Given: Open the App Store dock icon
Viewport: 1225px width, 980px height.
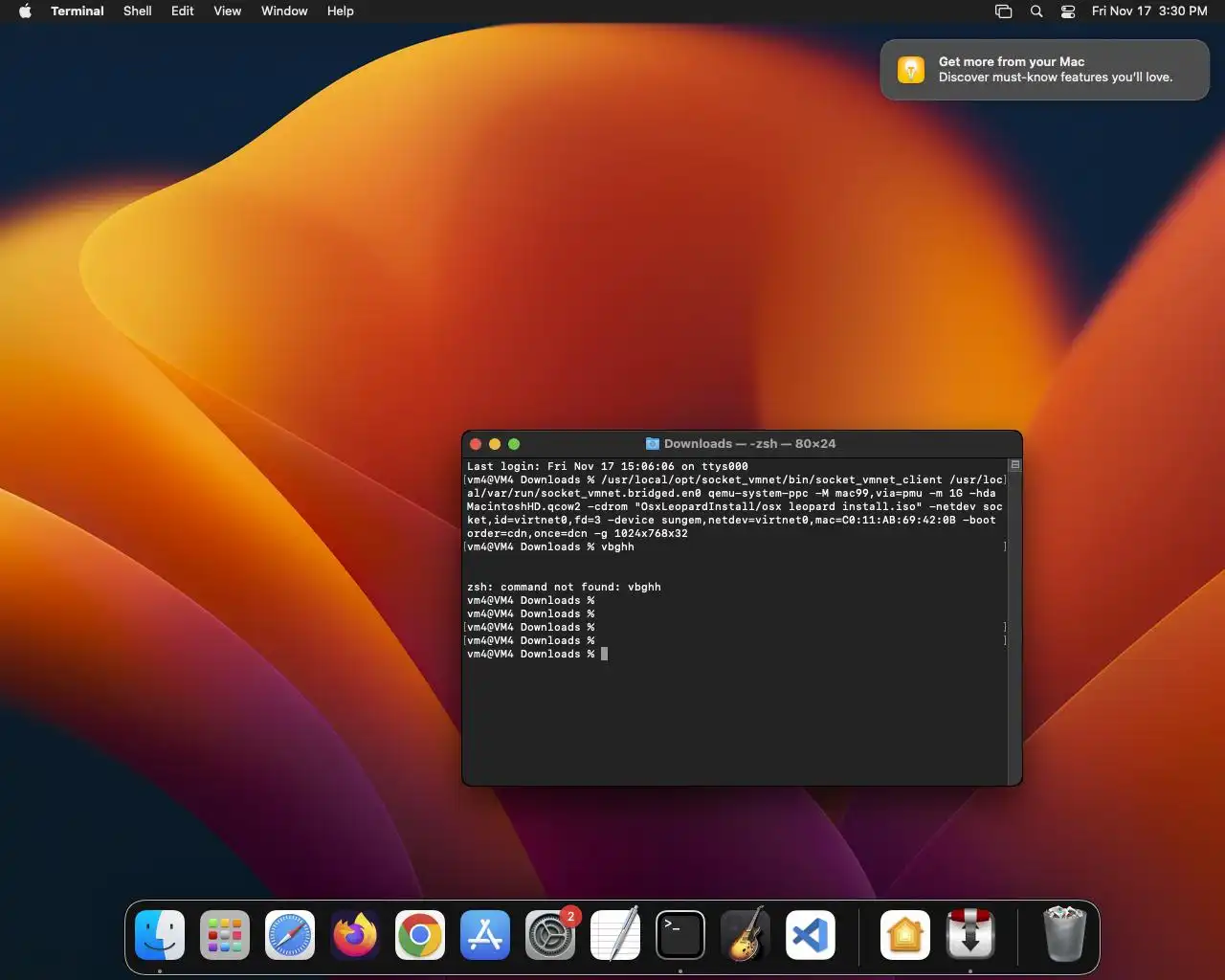Looking at the screenshot, I should coord(485,935).
